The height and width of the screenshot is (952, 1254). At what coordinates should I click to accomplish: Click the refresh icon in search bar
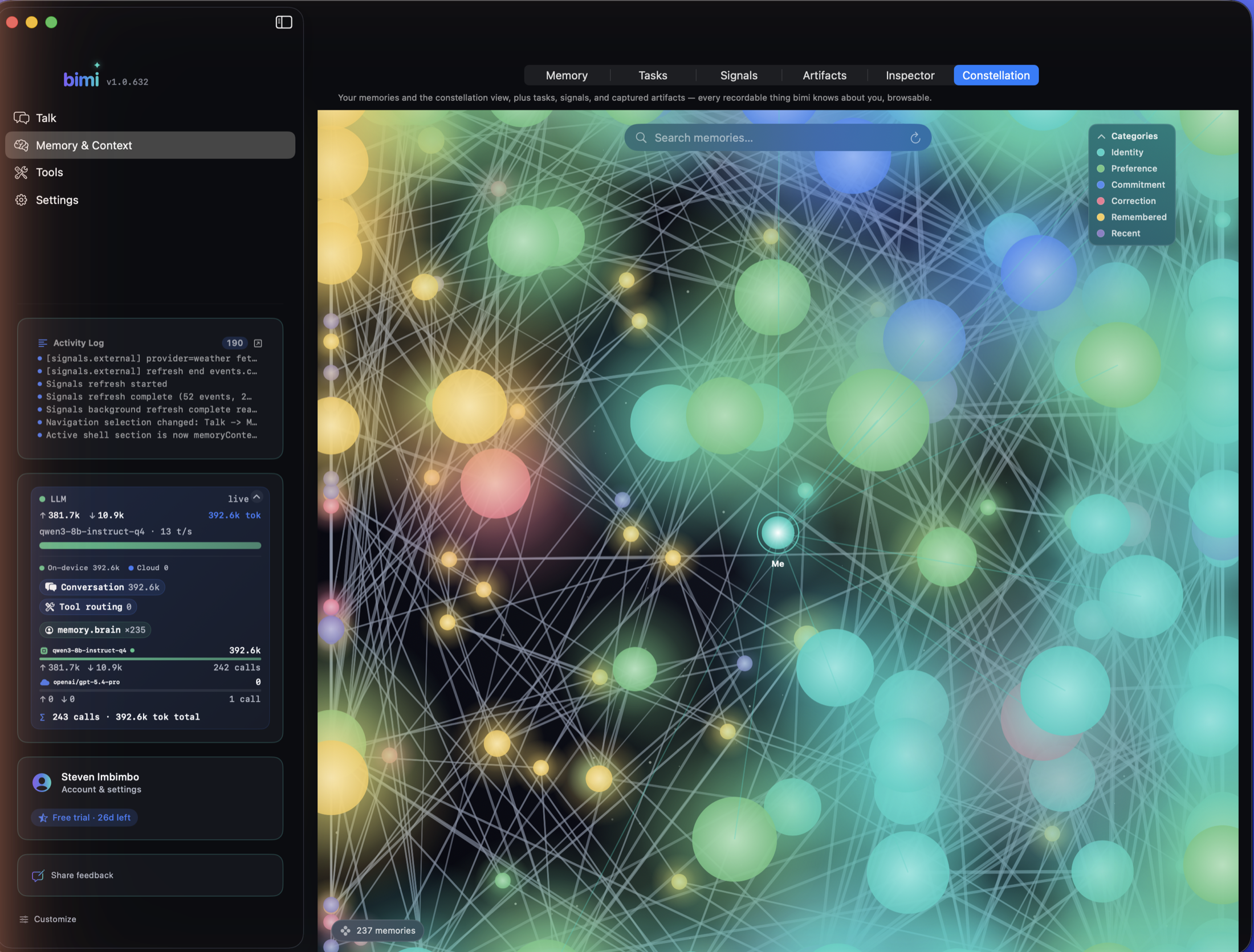tap(915, 138)
